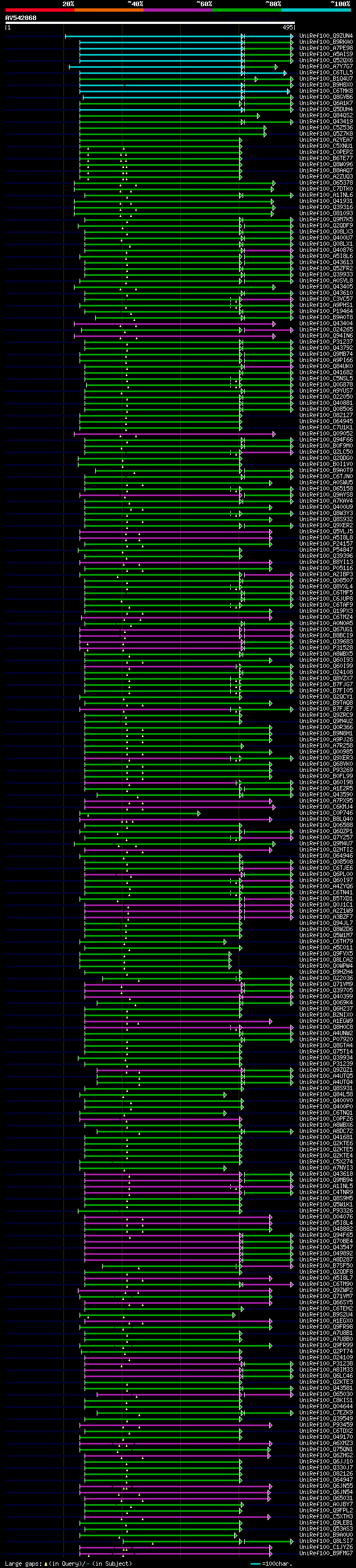Select the UniRef100_P19464 label
The width and height of the screenshot is (356, 1568).
click(326, 311)
